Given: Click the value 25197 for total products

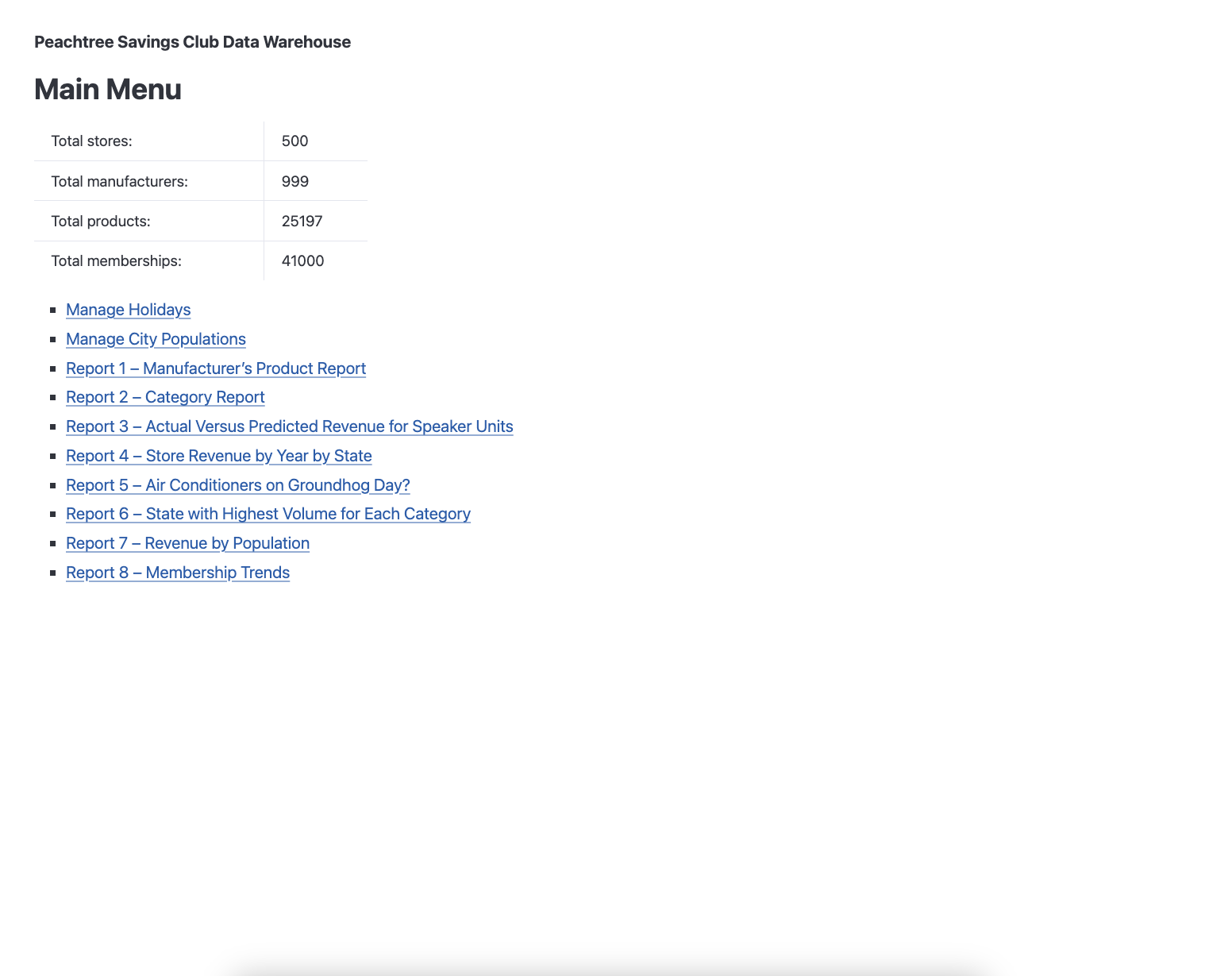Looking at the screenshot, I should (x=302, y=221).
